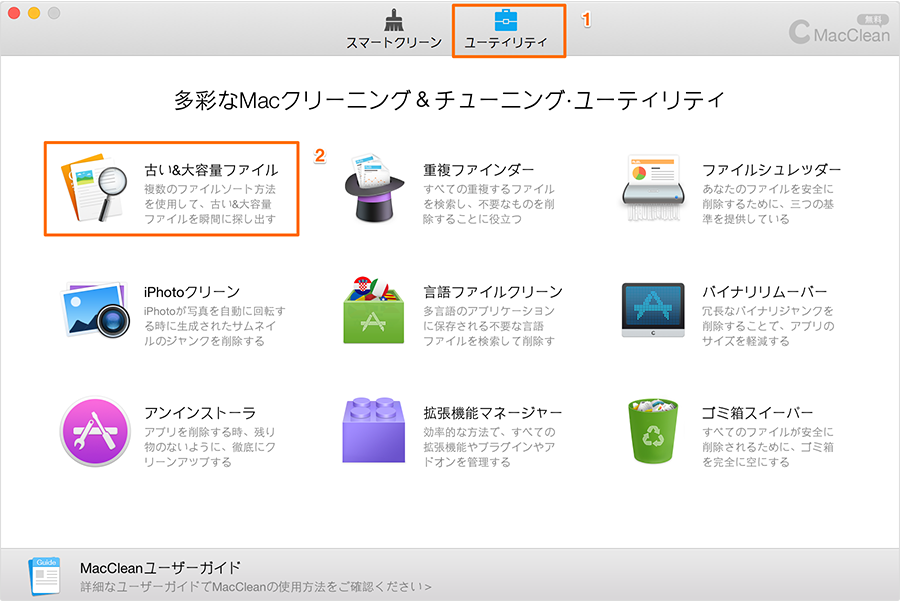Click the ゴミ箱スイーパー recycle bin icon
The height and width of the screenshot is (602, 900).
click(653, 431)
